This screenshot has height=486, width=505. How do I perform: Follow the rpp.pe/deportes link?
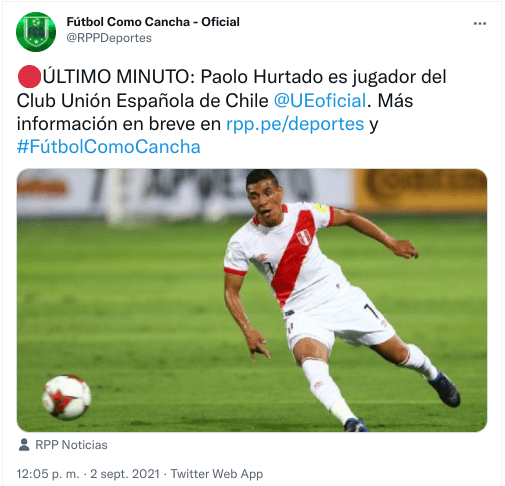coord(295,124)
